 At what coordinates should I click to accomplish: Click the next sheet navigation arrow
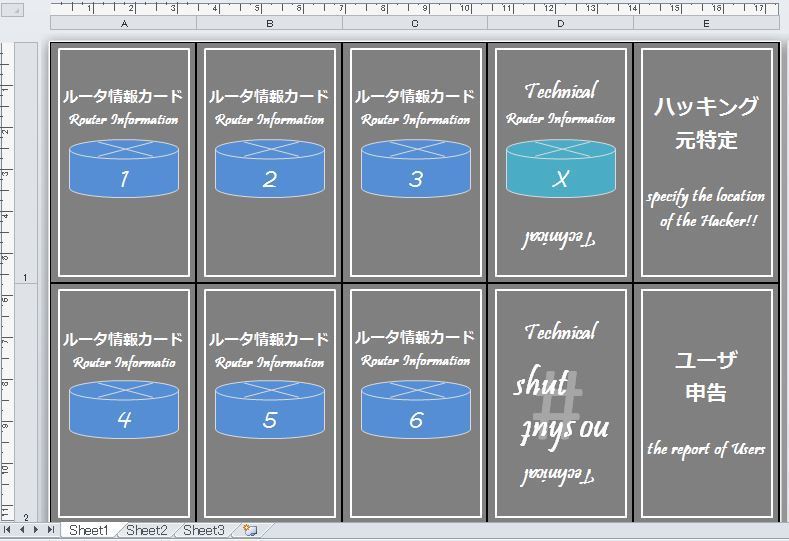(x=36, y=530)
